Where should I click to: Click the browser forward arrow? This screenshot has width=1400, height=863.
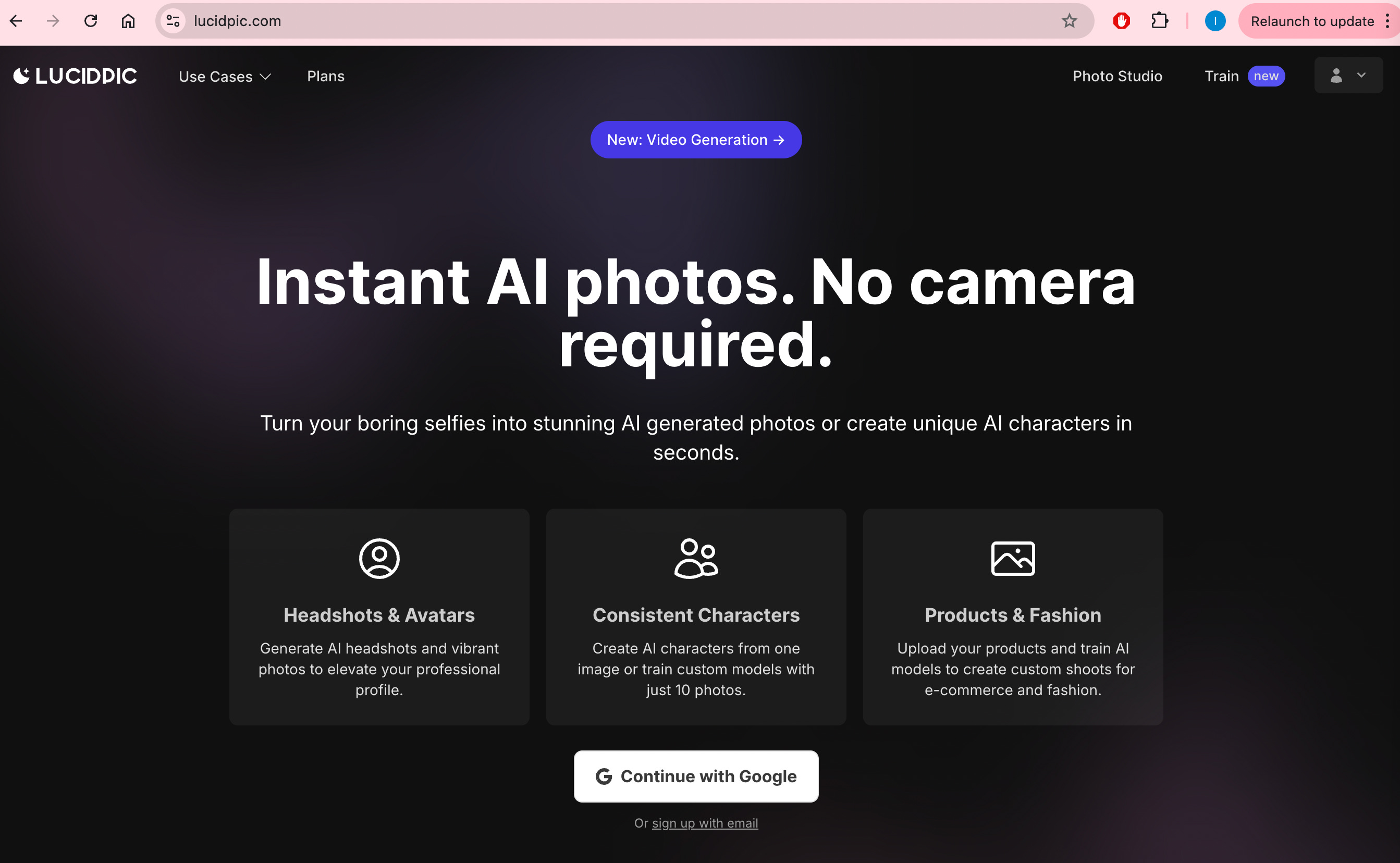point(53,21)
